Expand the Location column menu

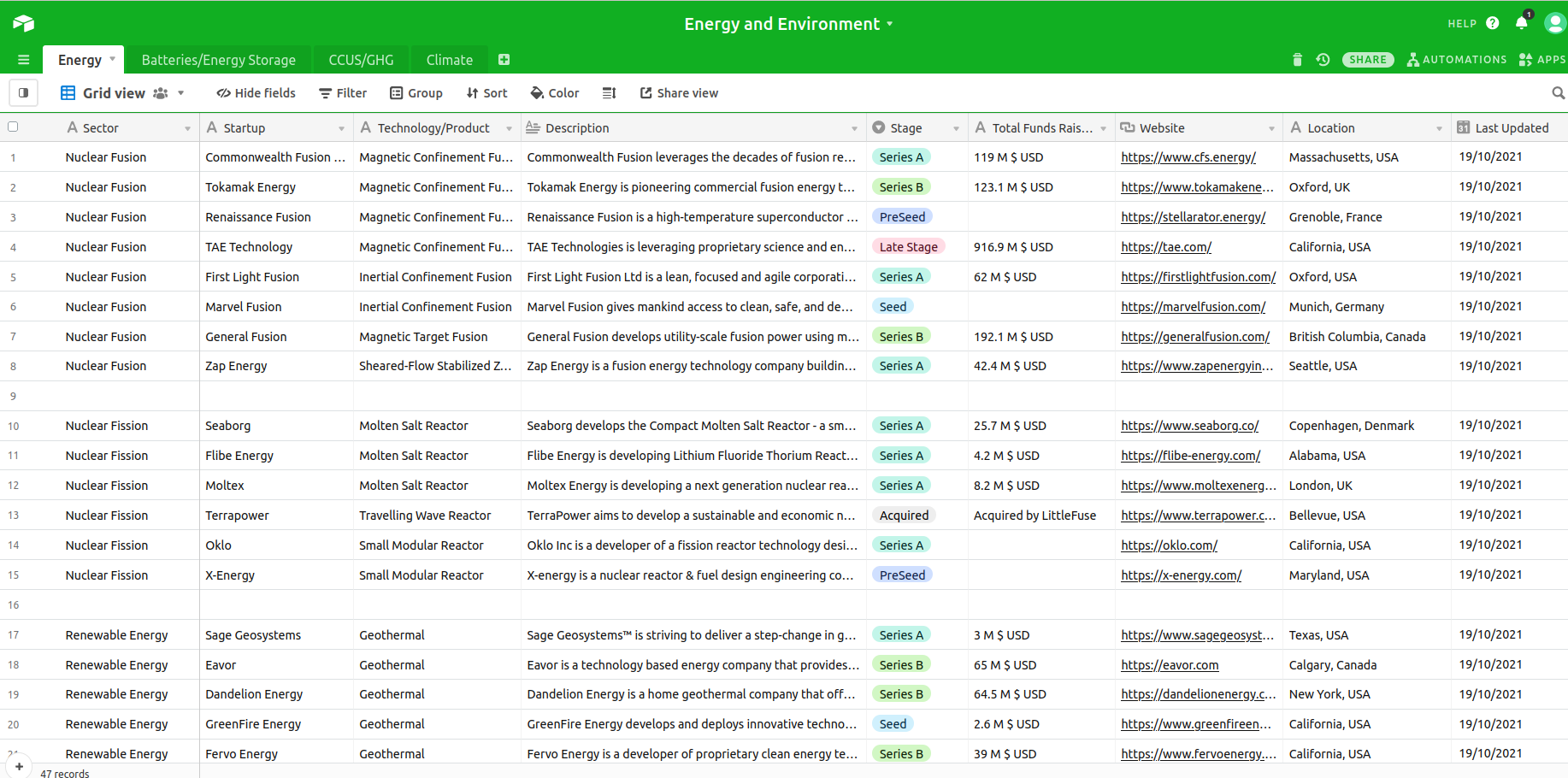tap(1439, 128)
